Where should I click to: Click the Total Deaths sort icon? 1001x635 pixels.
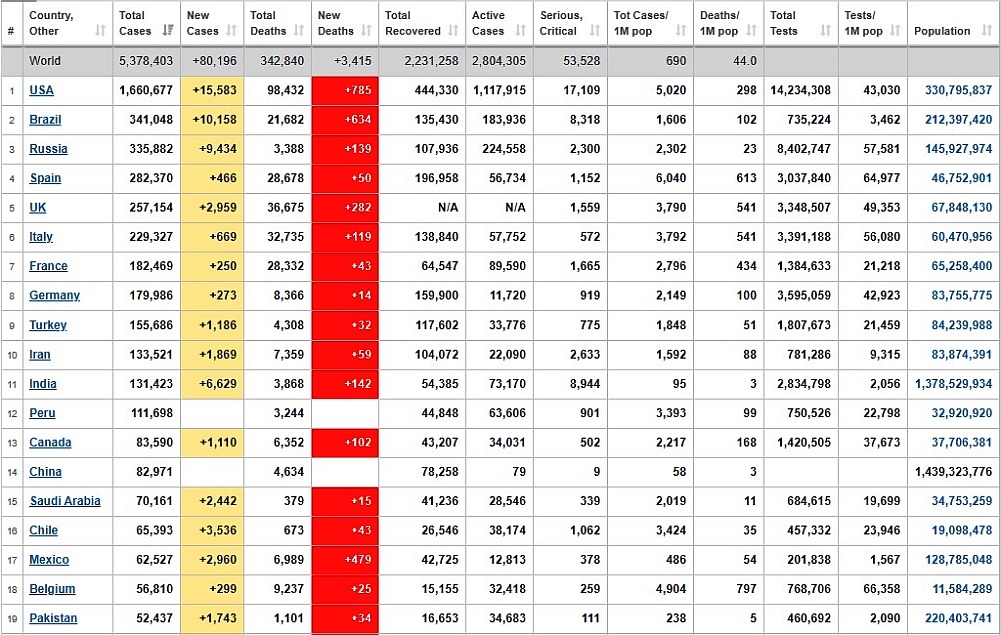pos(299,31)
